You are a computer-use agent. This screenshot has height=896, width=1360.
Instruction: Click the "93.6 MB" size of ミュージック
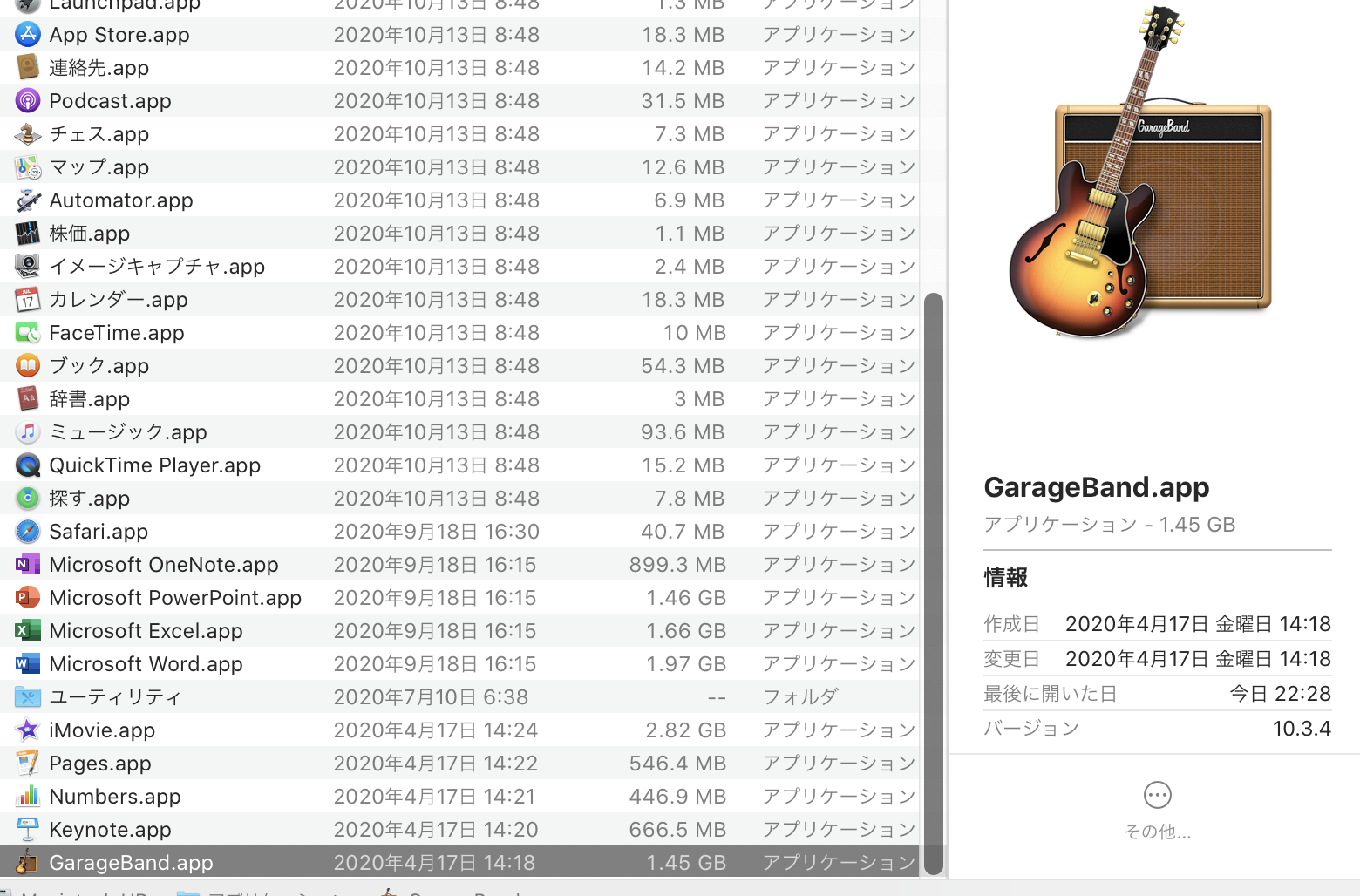(x=683, y=432)
